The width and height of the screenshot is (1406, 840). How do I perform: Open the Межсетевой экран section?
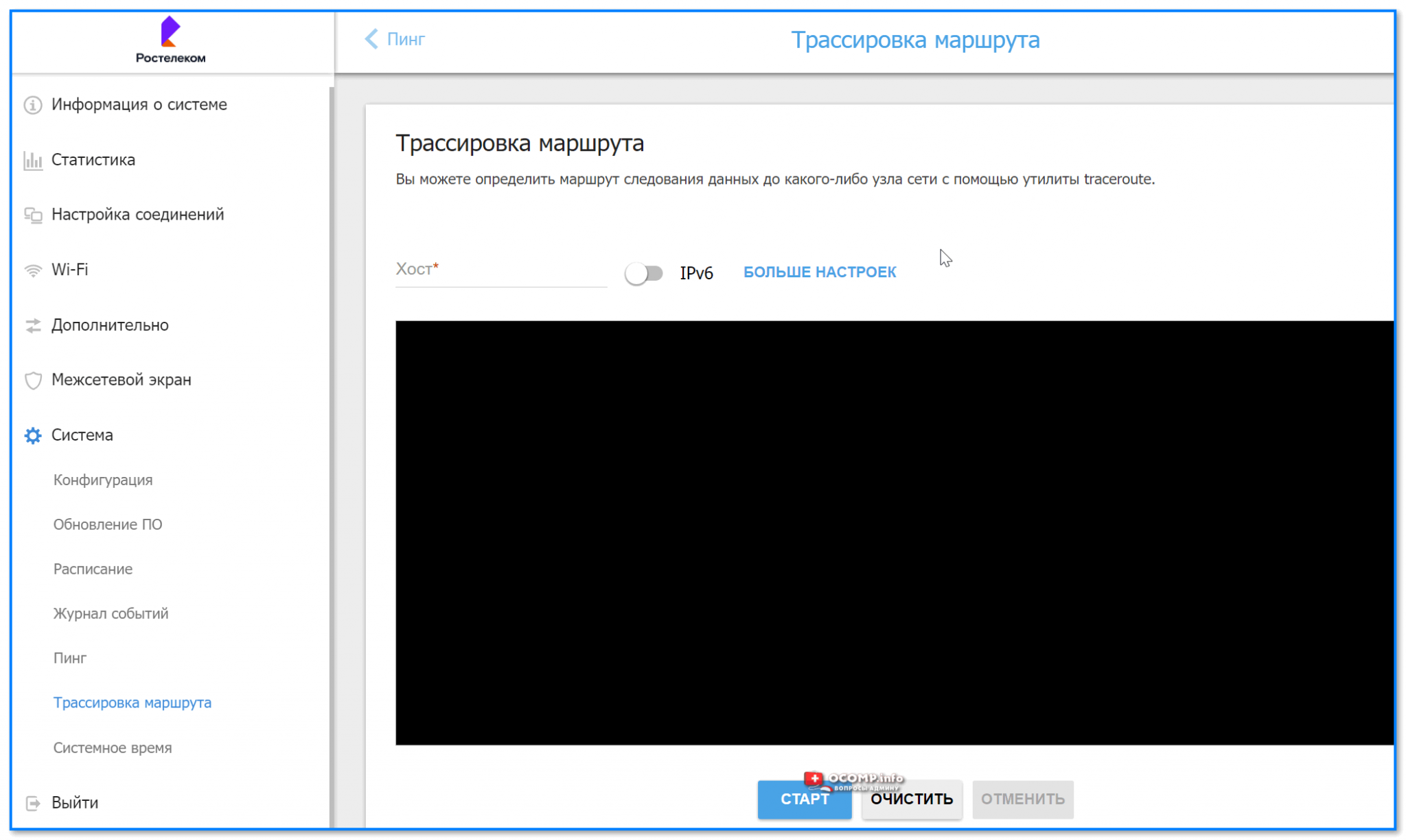point(121,380)
